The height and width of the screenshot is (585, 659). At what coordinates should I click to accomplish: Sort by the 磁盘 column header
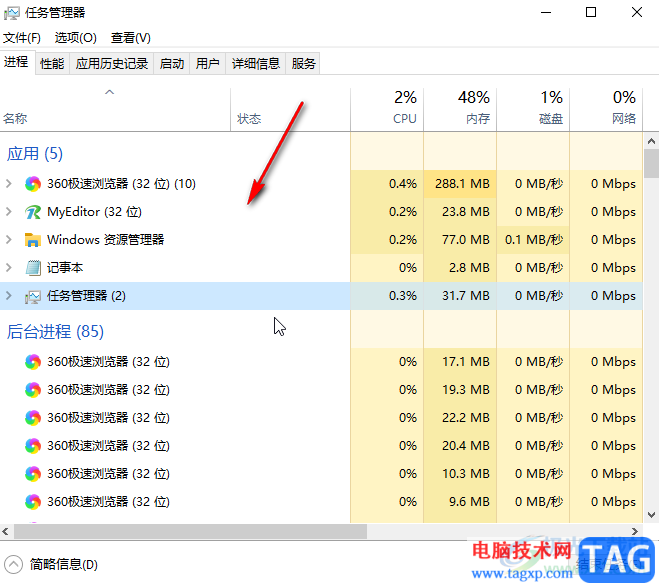click(533, 109)
